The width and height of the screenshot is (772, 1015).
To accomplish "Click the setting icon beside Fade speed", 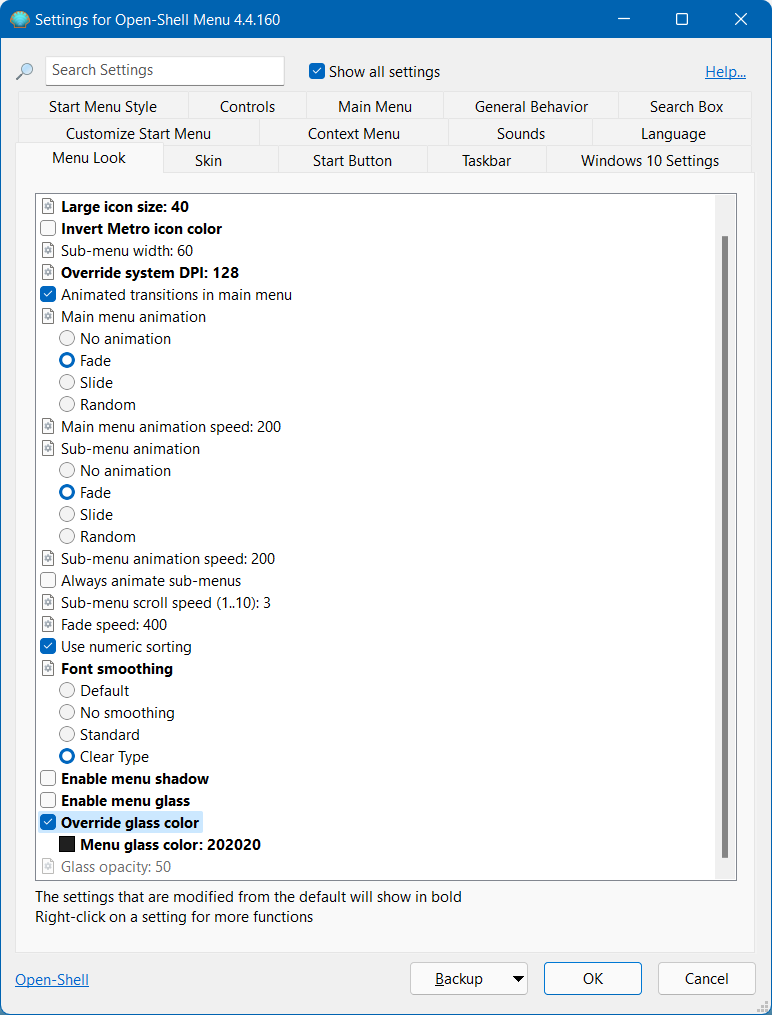I will click(x=48, y=625).
